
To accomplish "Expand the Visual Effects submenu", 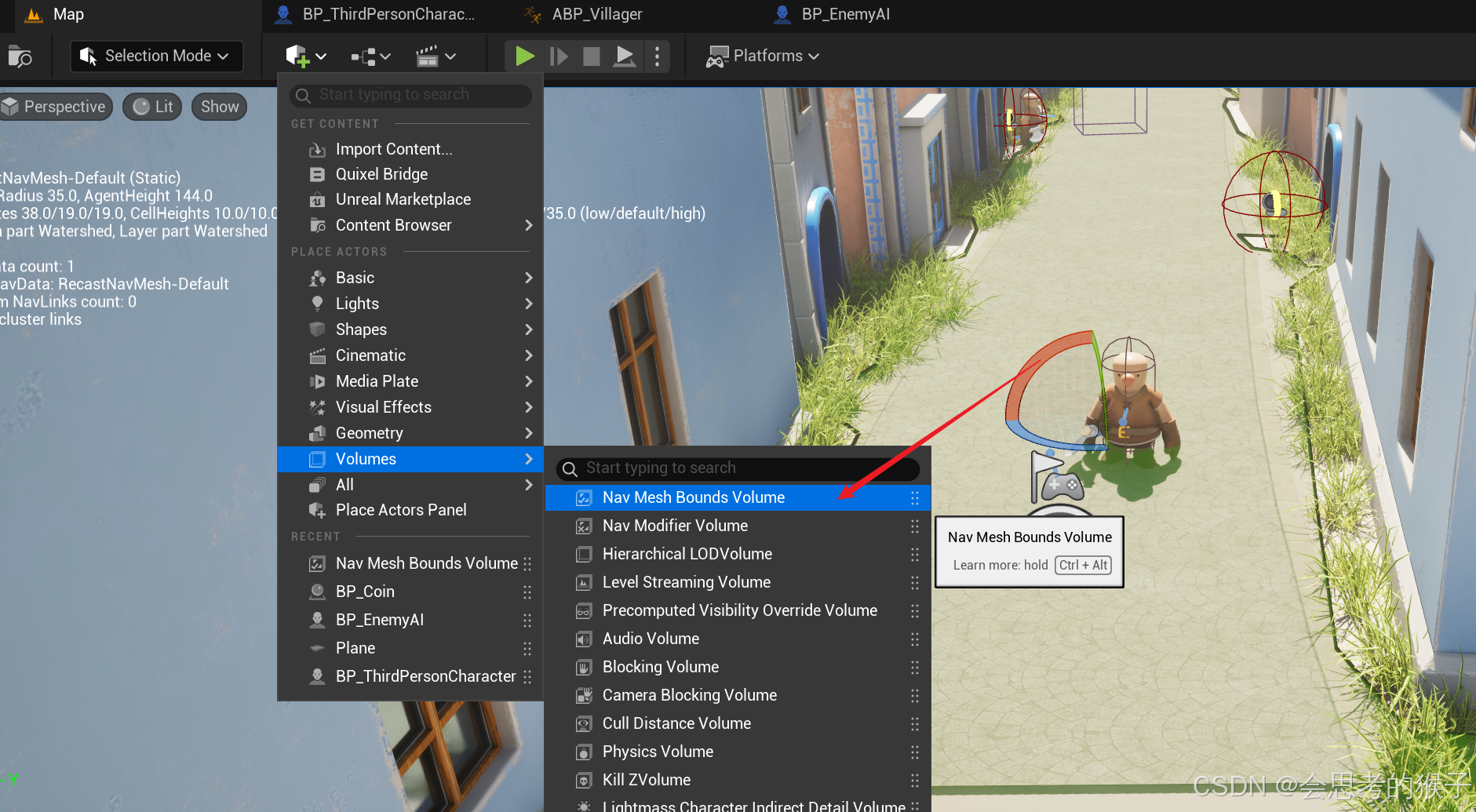I will pyautogui.click(x=410, y=407).
